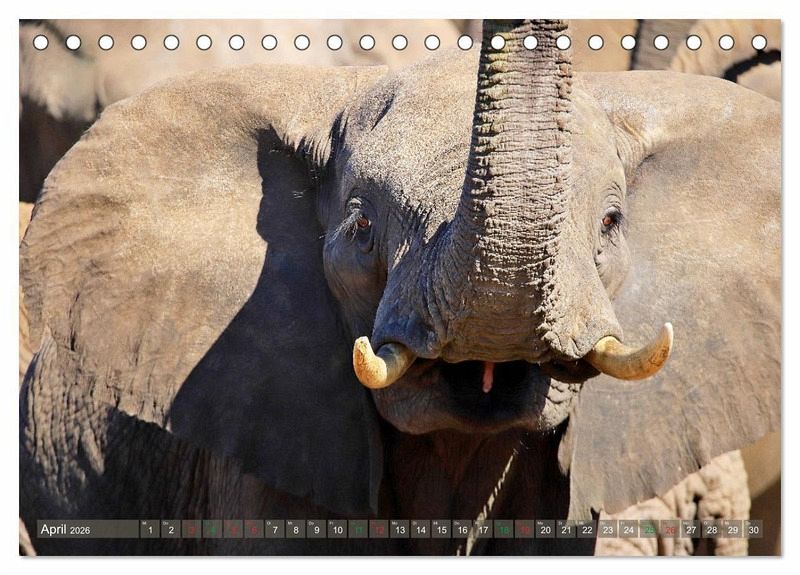This screenshot has height=575, width=800.
Task: Select day 20 on the calendar bar
Action: tap(546, 529)
